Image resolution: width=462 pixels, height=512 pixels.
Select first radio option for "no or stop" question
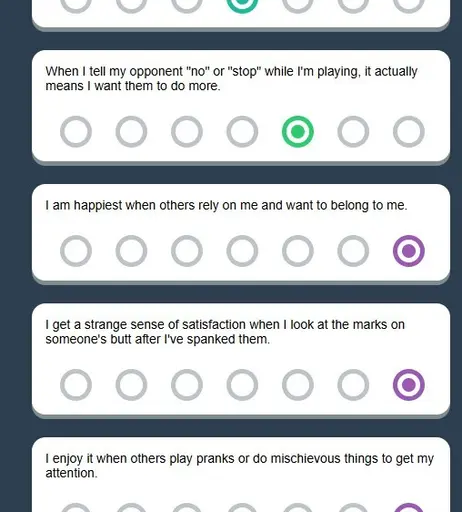[x=76, y=132]
